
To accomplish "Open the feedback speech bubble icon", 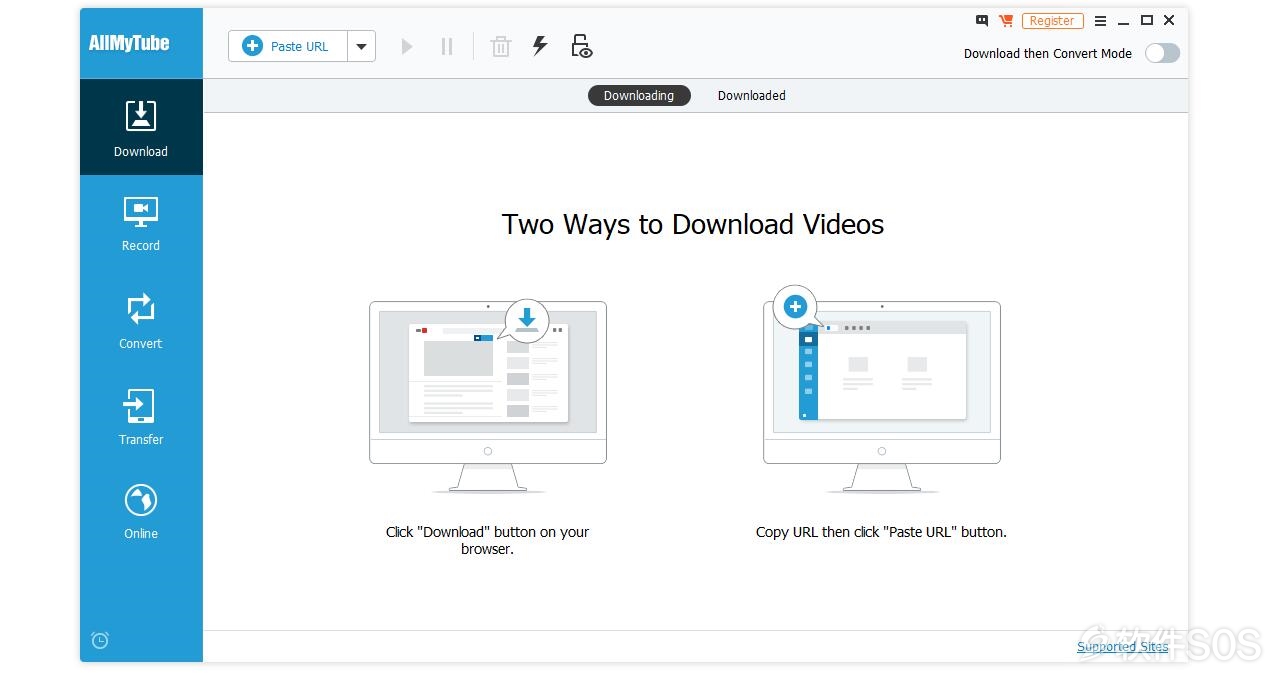I will [x=982, y=20].
